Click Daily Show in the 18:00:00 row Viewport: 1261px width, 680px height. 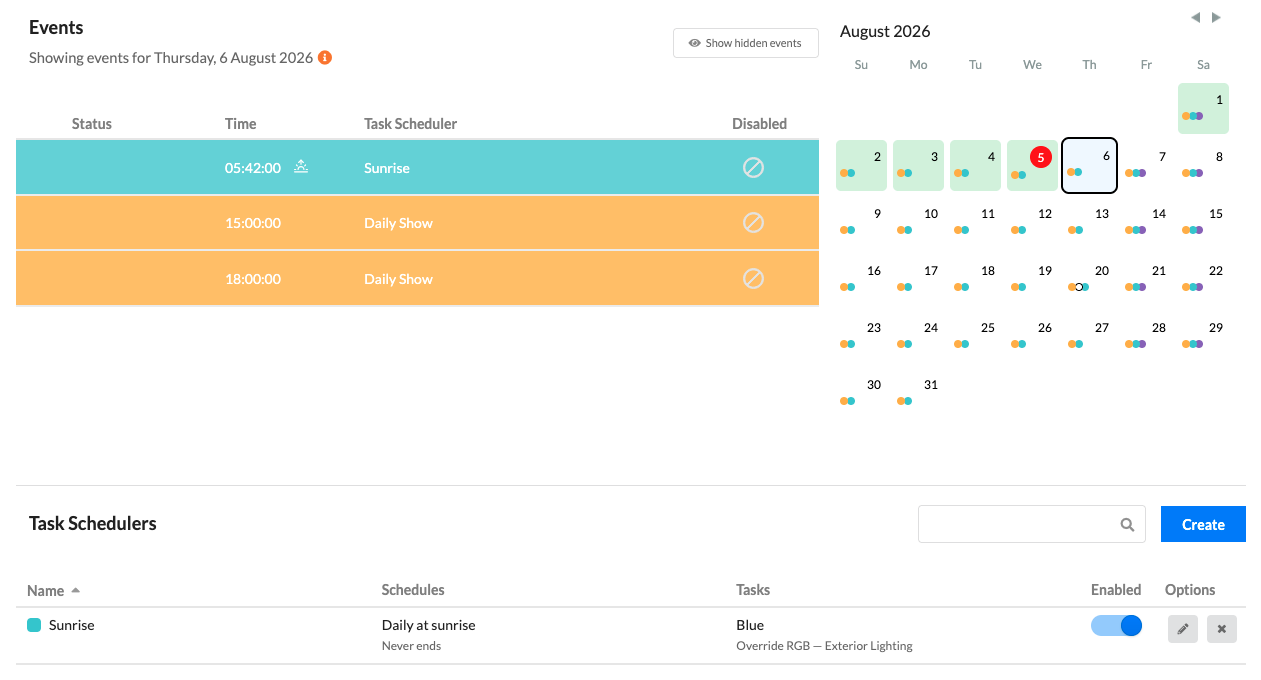click(x=398, y=279)
